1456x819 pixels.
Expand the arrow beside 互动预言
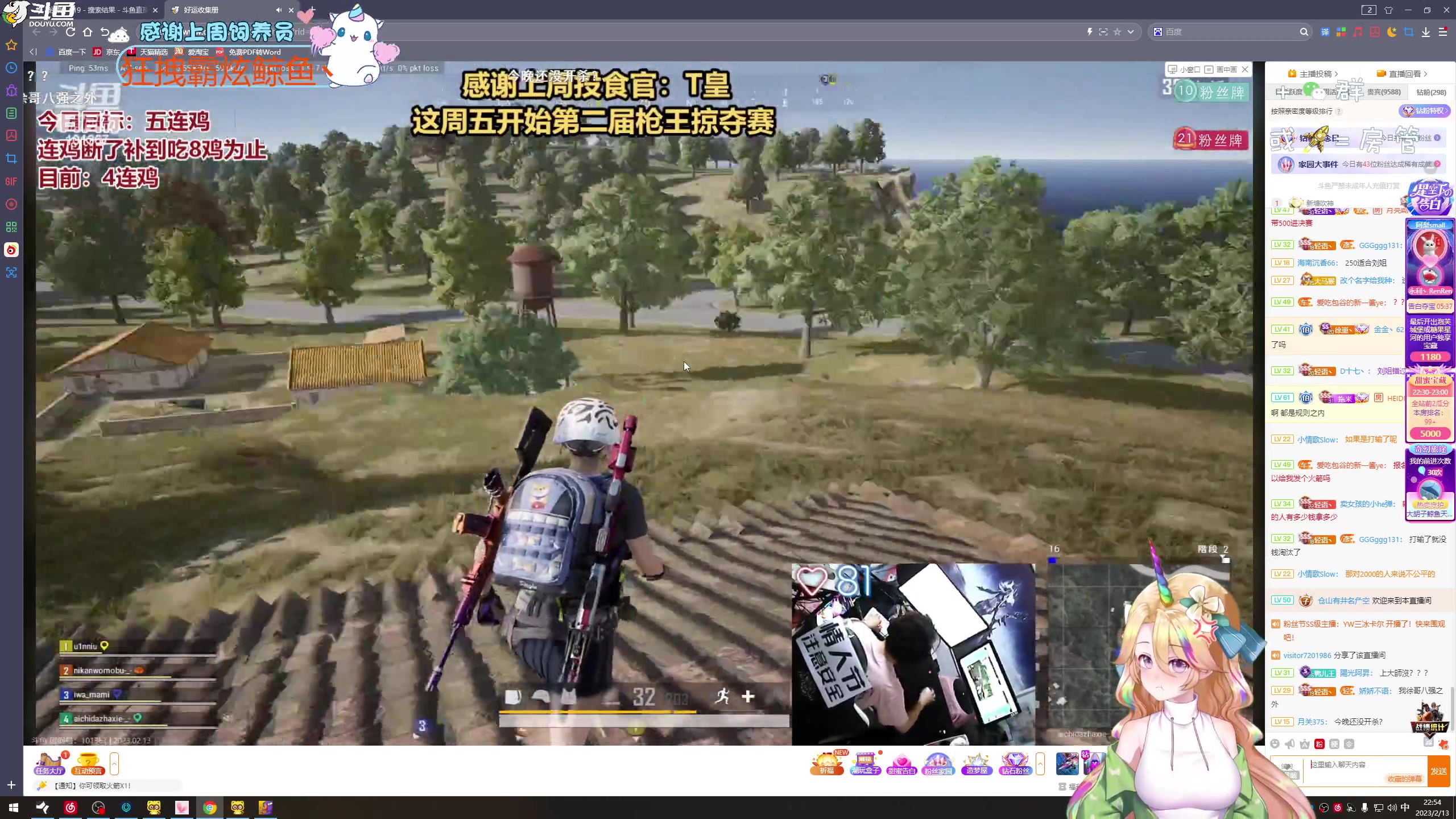coord(114,764)
